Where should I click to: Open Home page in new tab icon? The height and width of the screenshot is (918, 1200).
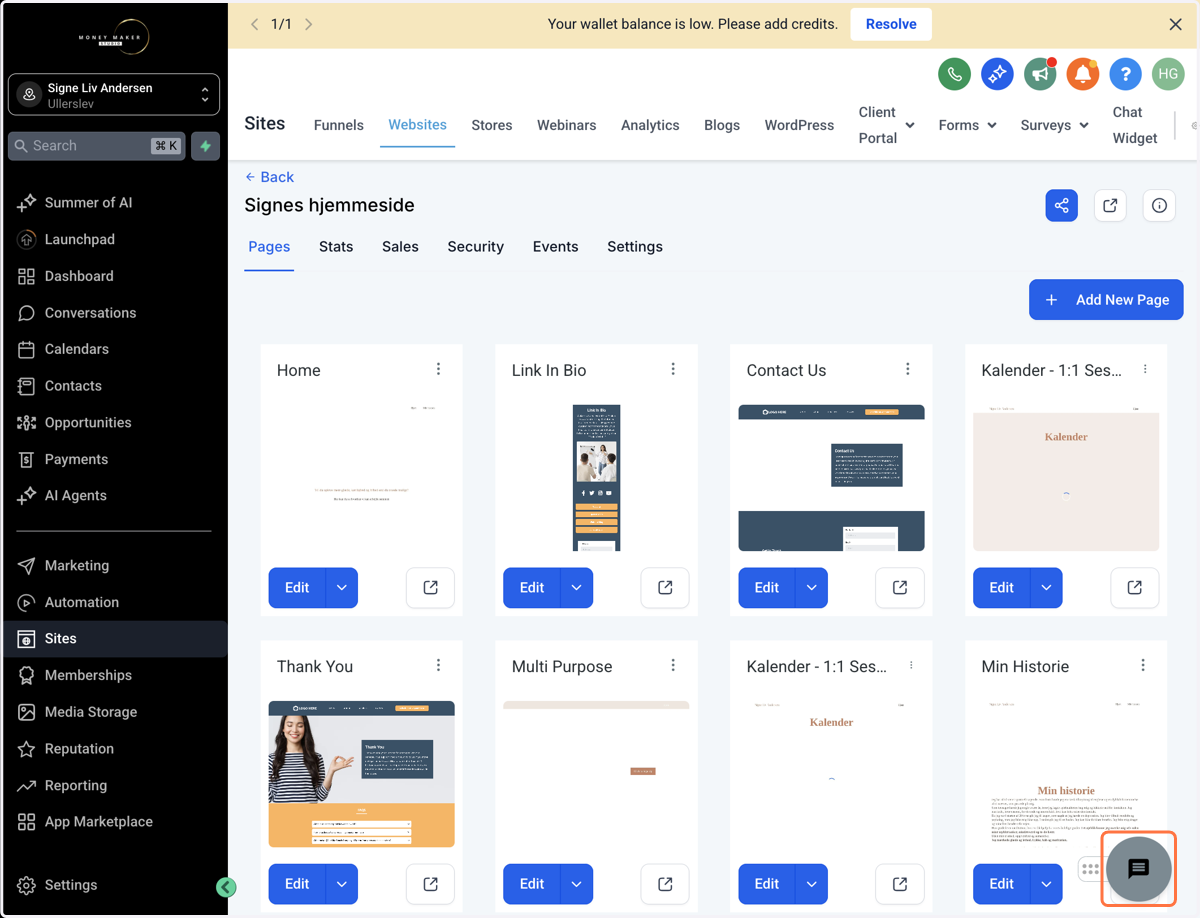[430, 588]
